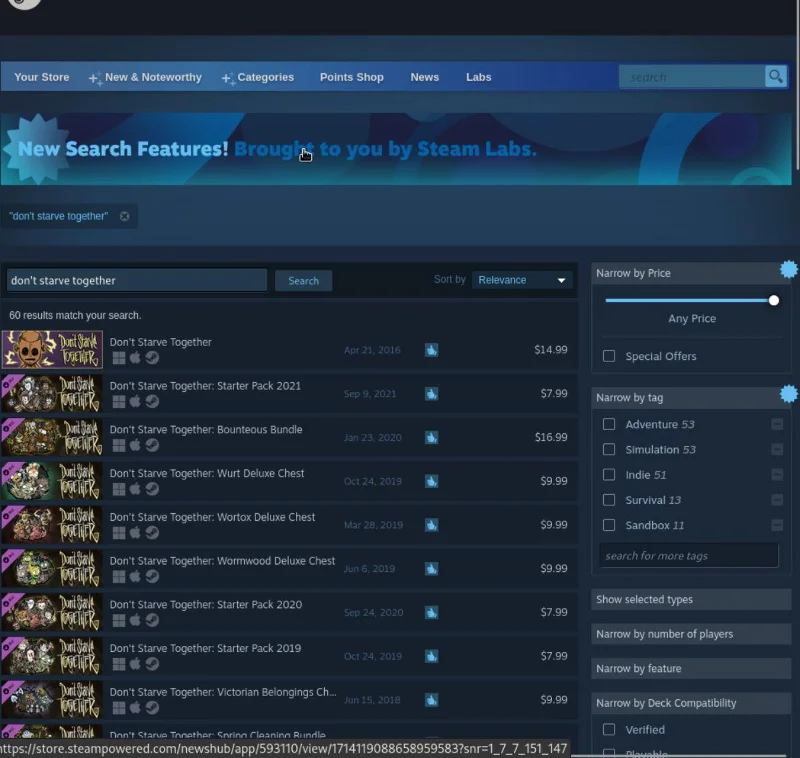Click review icon on Starter Pack 2019 row
The height and width of the screenshot is (758, 800).
point(432,656)
